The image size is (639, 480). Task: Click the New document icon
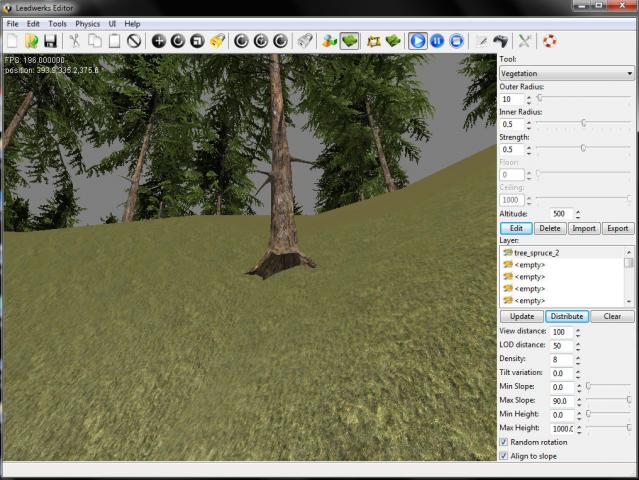[x=12, y=41]
